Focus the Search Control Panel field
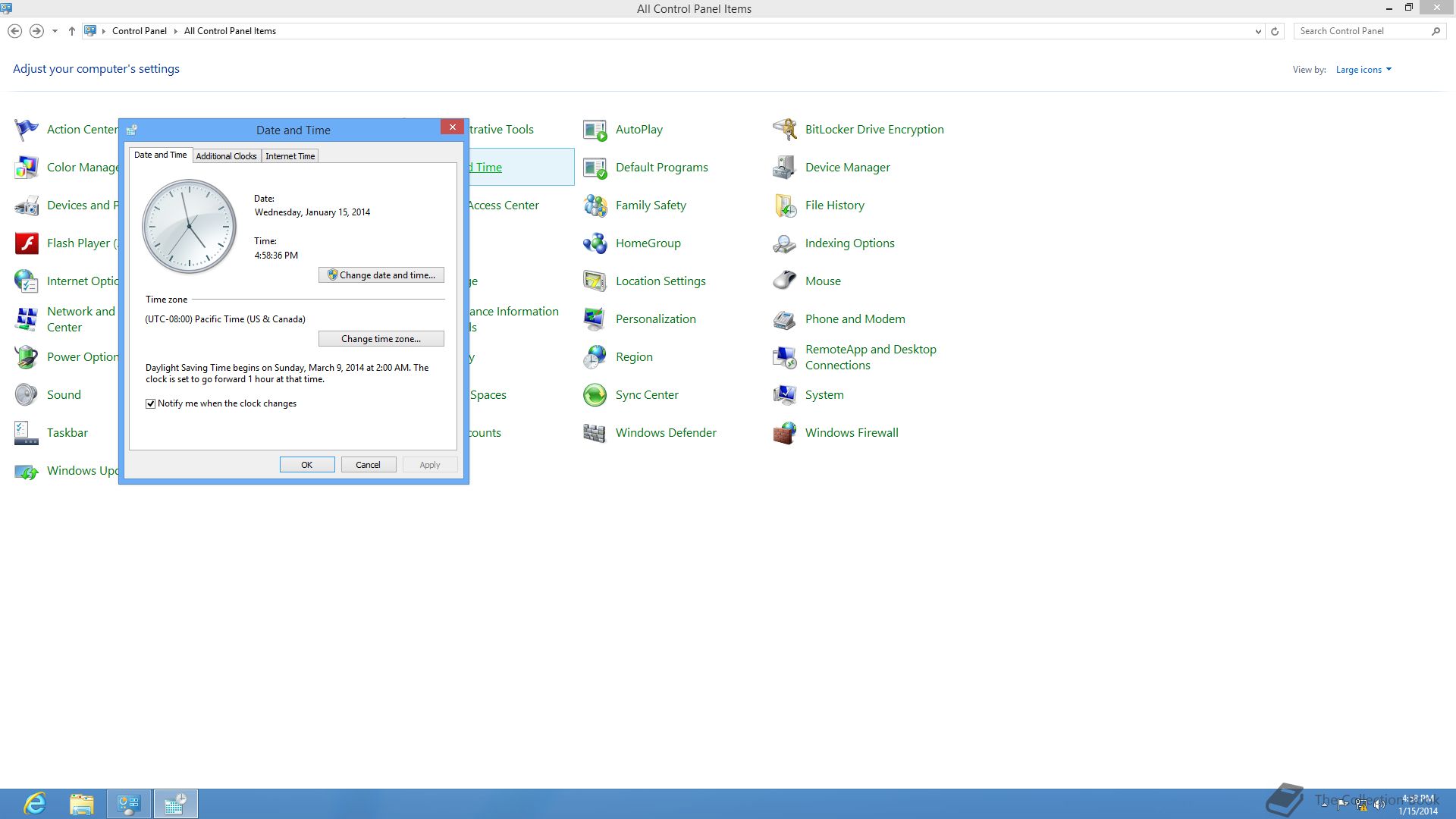 pos(1361,31)
